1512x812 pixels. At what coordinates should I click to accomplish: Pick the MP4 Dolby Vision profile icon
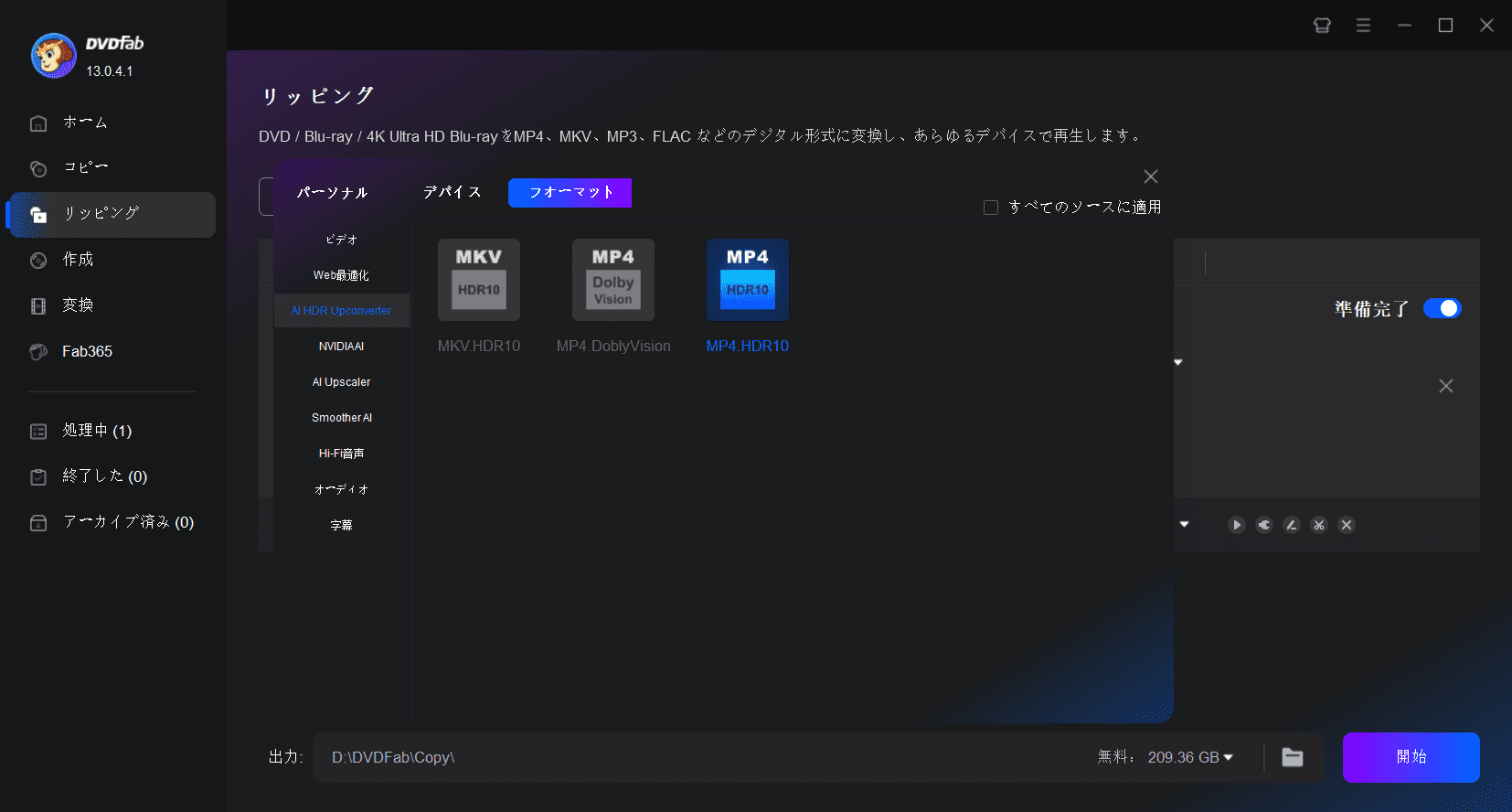(x=613, y=280)
